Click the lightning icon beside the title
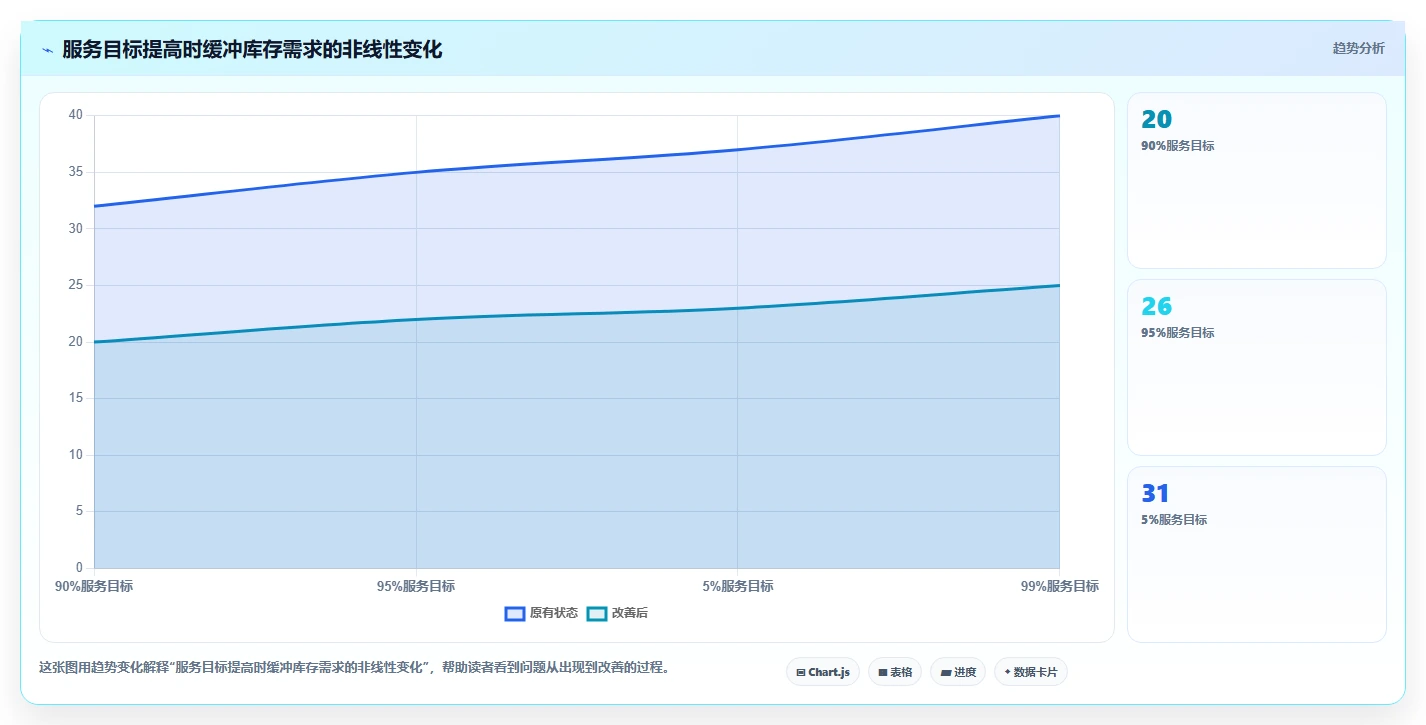Viewport: 1426px width, 725px height. pyautogui.click(x=47, y=50)
